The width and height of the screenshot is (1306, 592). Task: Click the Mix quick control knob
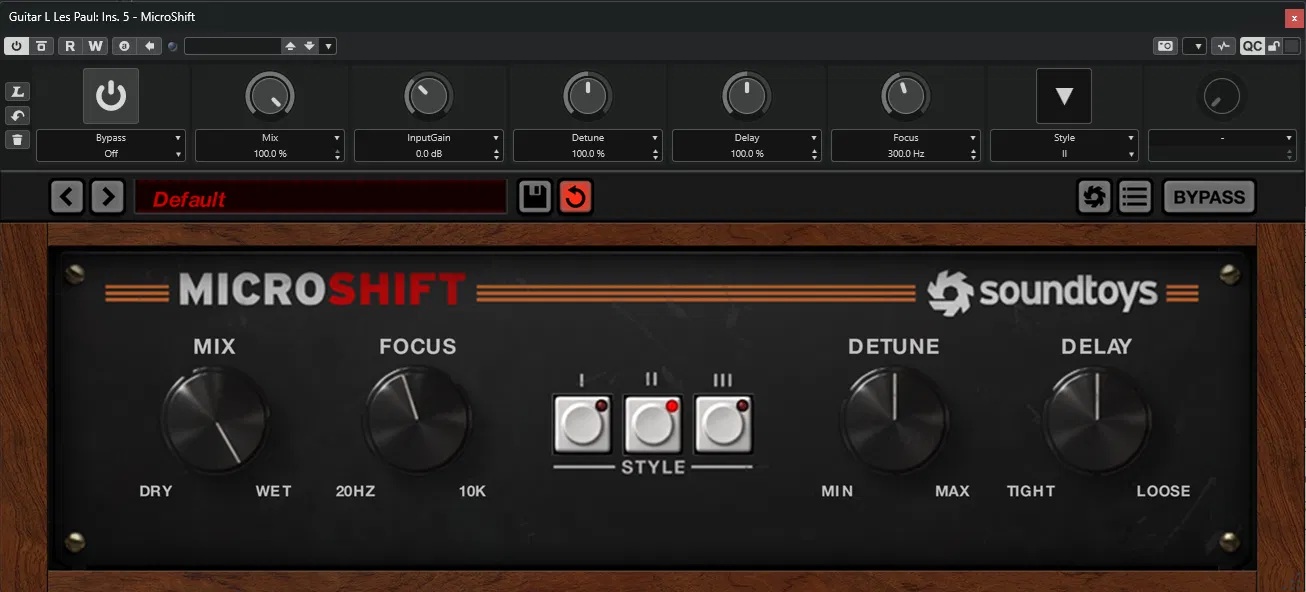(270, 96)
